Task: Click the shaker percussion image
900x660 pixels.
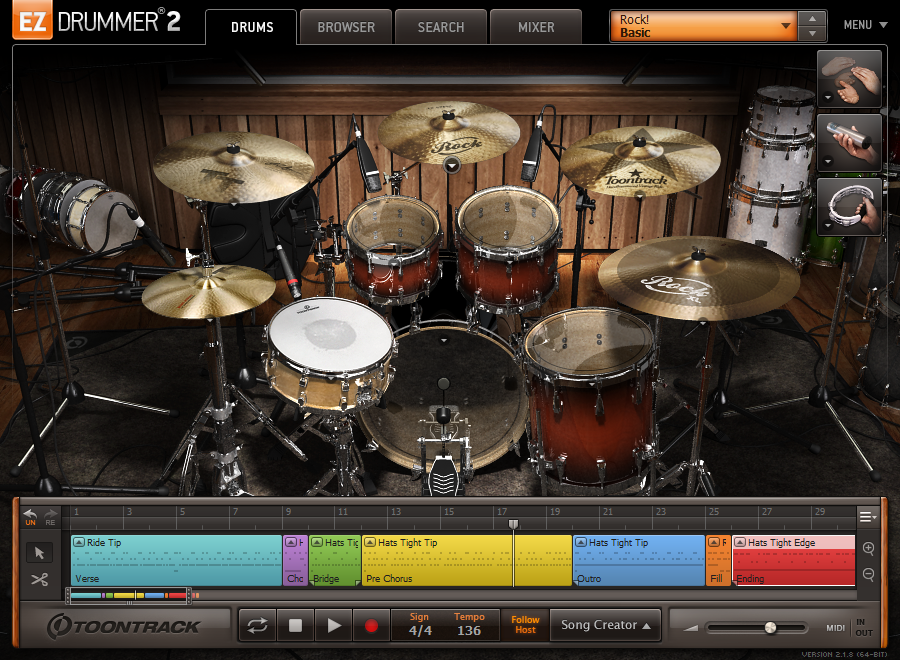Action: click(849, 142)
